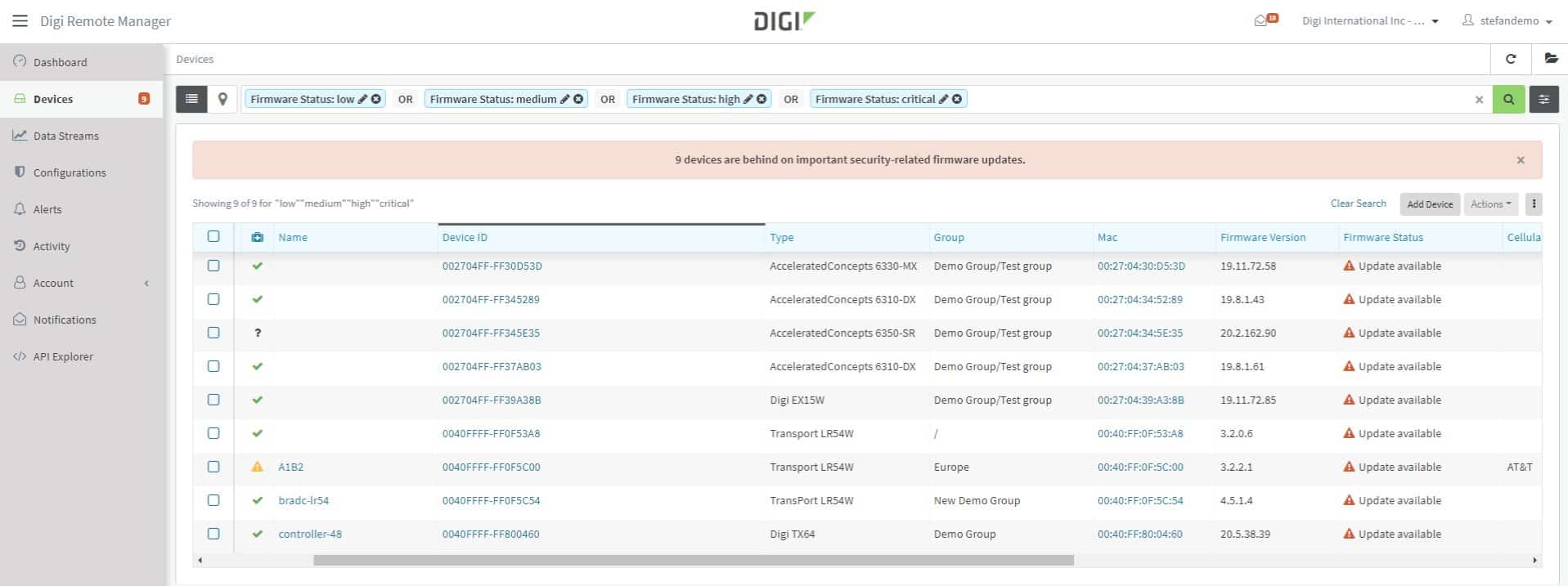Dismiss the firmware updates warning banner

(1521, 160)
